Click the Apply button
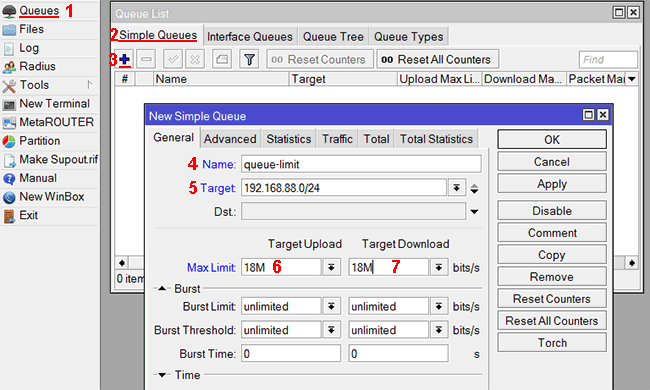 pyautogui.click(x=552, y=184)
